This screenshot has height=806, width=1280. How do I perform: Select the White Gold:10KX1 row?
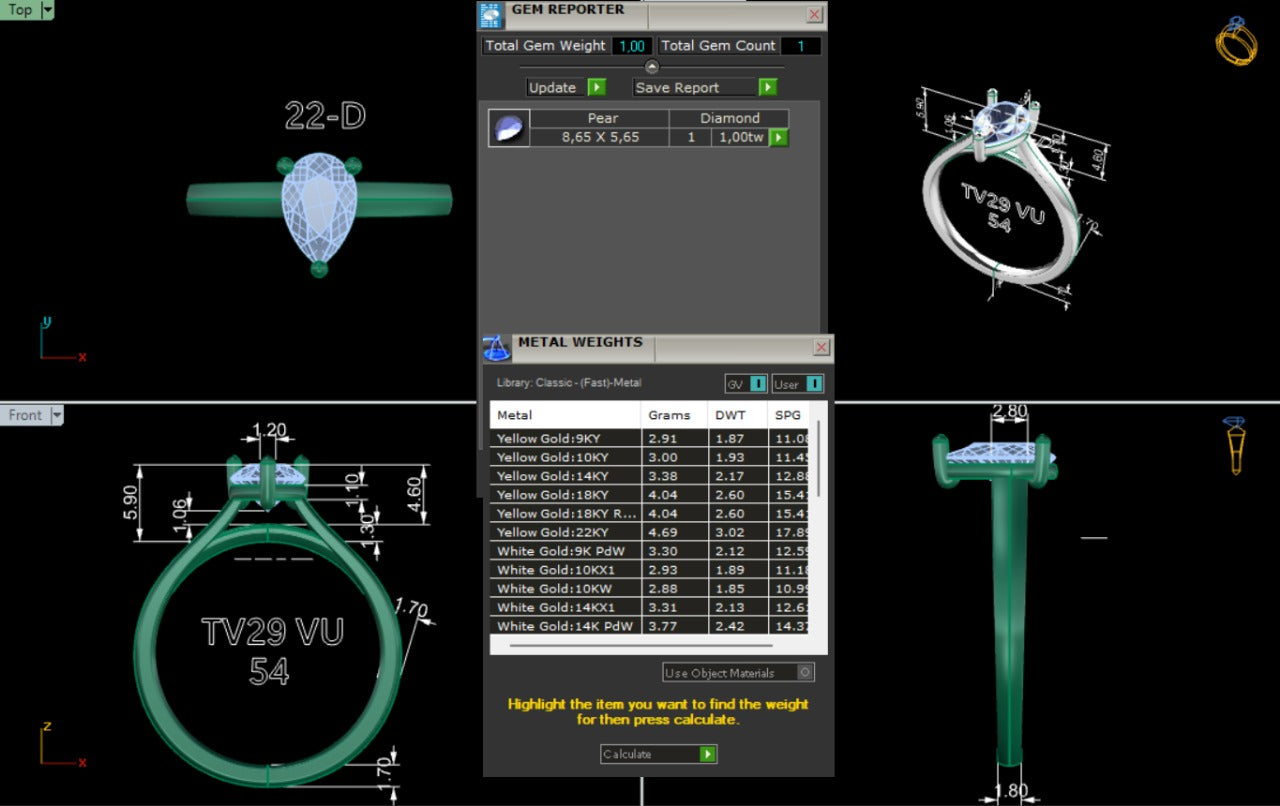click(649, 569)
